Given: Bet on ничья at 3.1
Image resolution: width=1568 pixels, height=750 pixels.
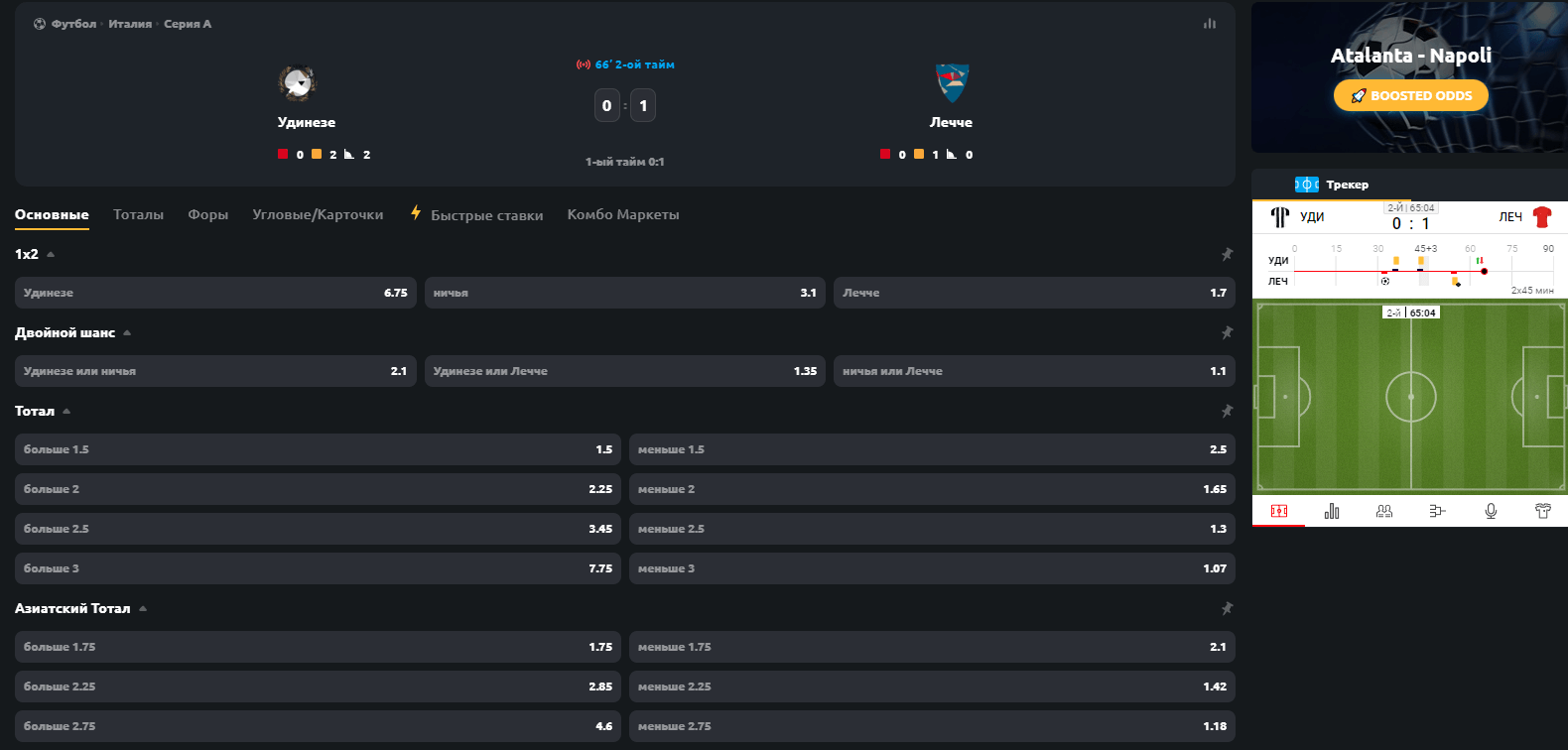Looking at the screenshot, I should pyautogui.click(x=625, y=293).
